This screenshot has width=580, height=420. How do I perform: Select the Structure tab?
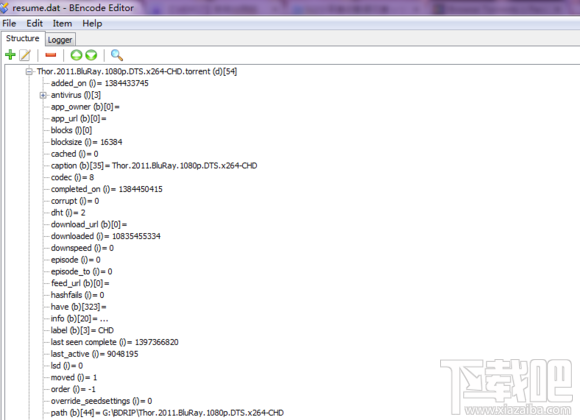coord(23,38)
